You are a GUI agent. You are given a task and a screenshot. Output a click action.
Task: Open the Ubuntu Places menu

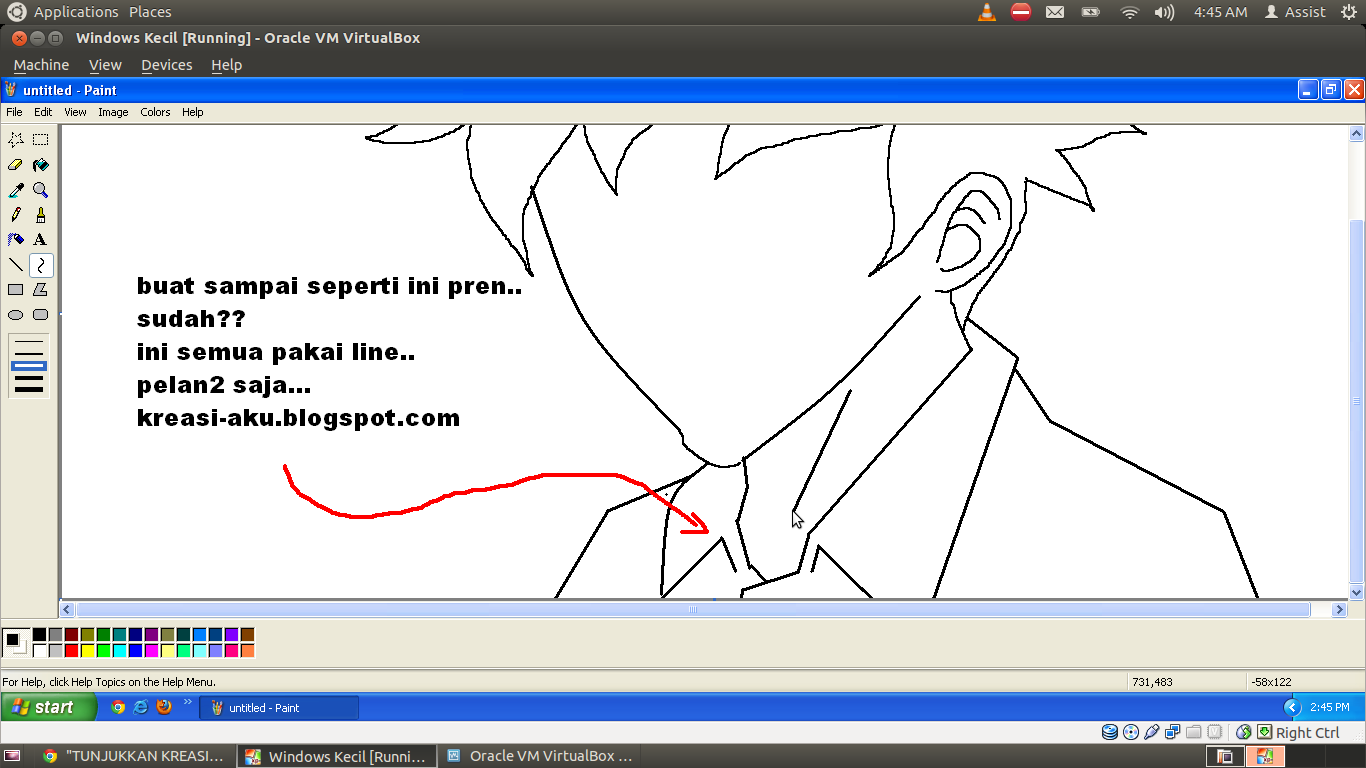tap(150, 12)
